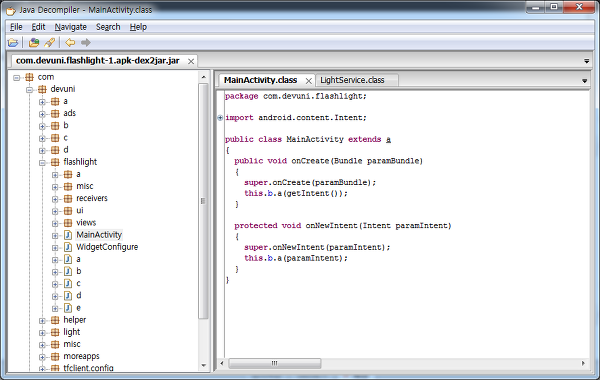Viewport: 600px width, 380px height.
Task: Click the import android.content.Intent line
Action: click(x=295, y=118)
